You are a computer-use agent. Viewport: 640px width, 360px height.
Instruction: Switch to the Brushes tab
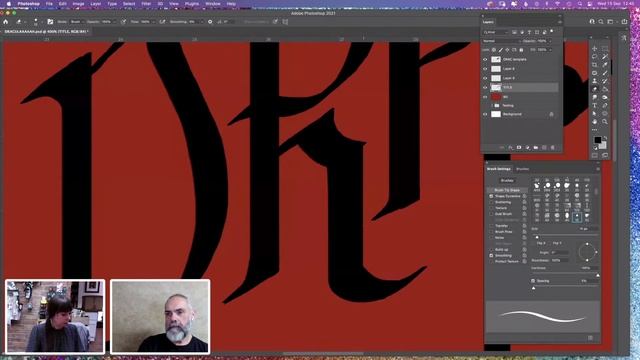[x=522, y=169]
